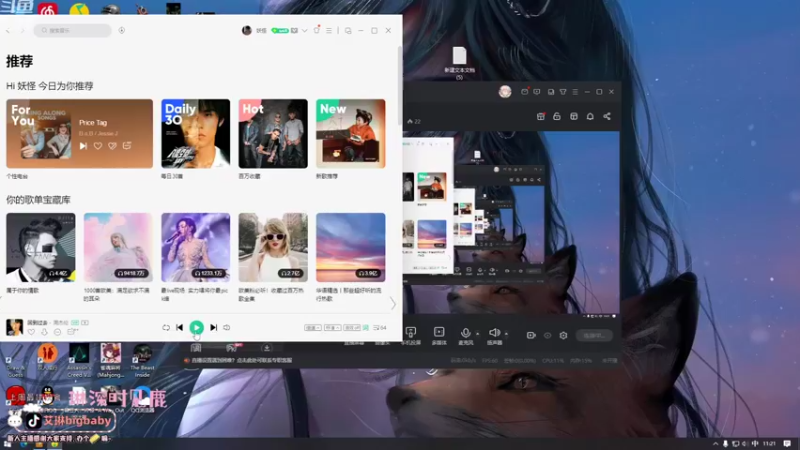Open the Hot playlist card
The height and width of the screenshot is (450, 800).
point(273,134)
